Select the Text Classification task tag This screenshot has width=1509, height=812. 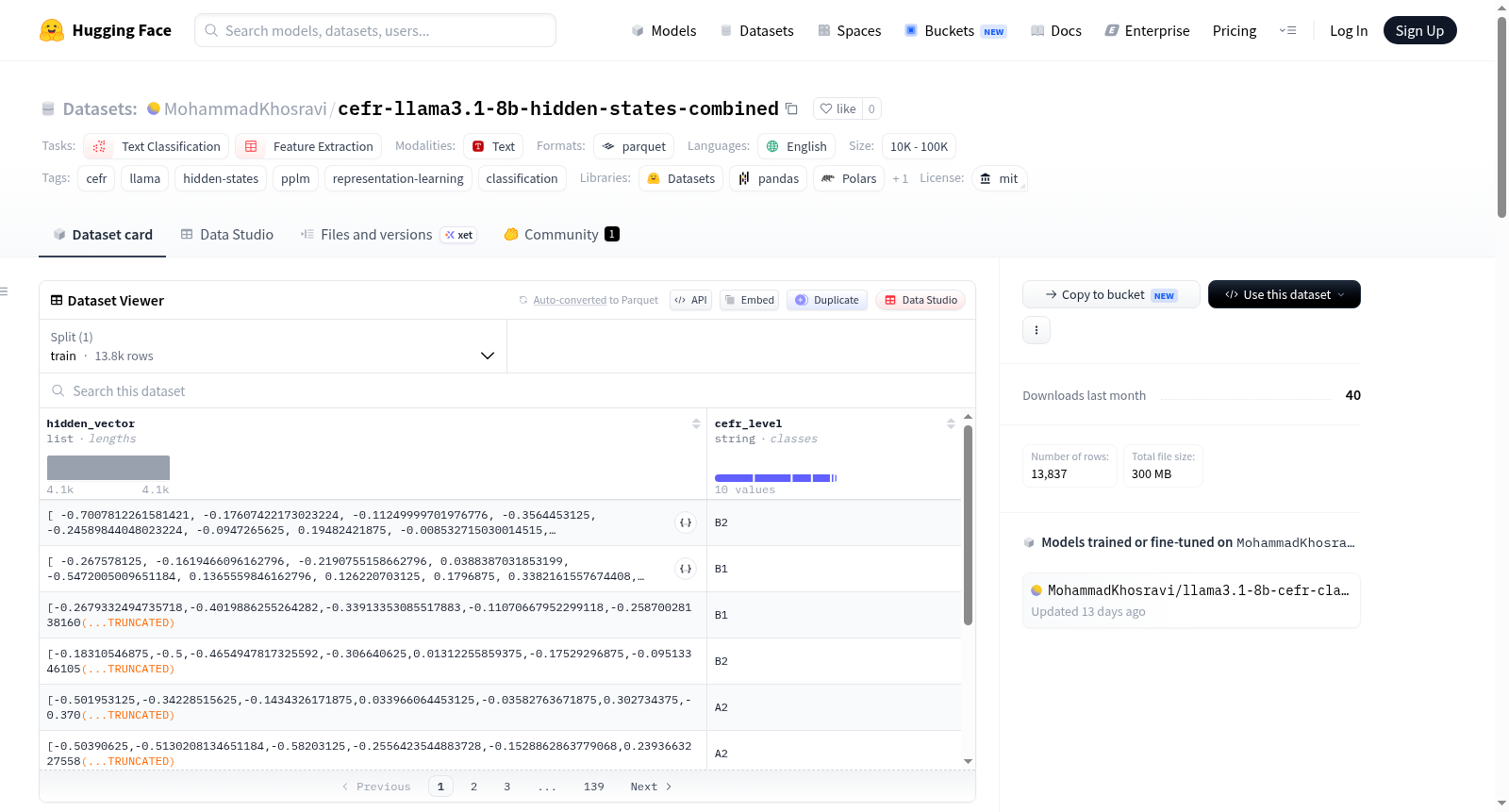157,146
